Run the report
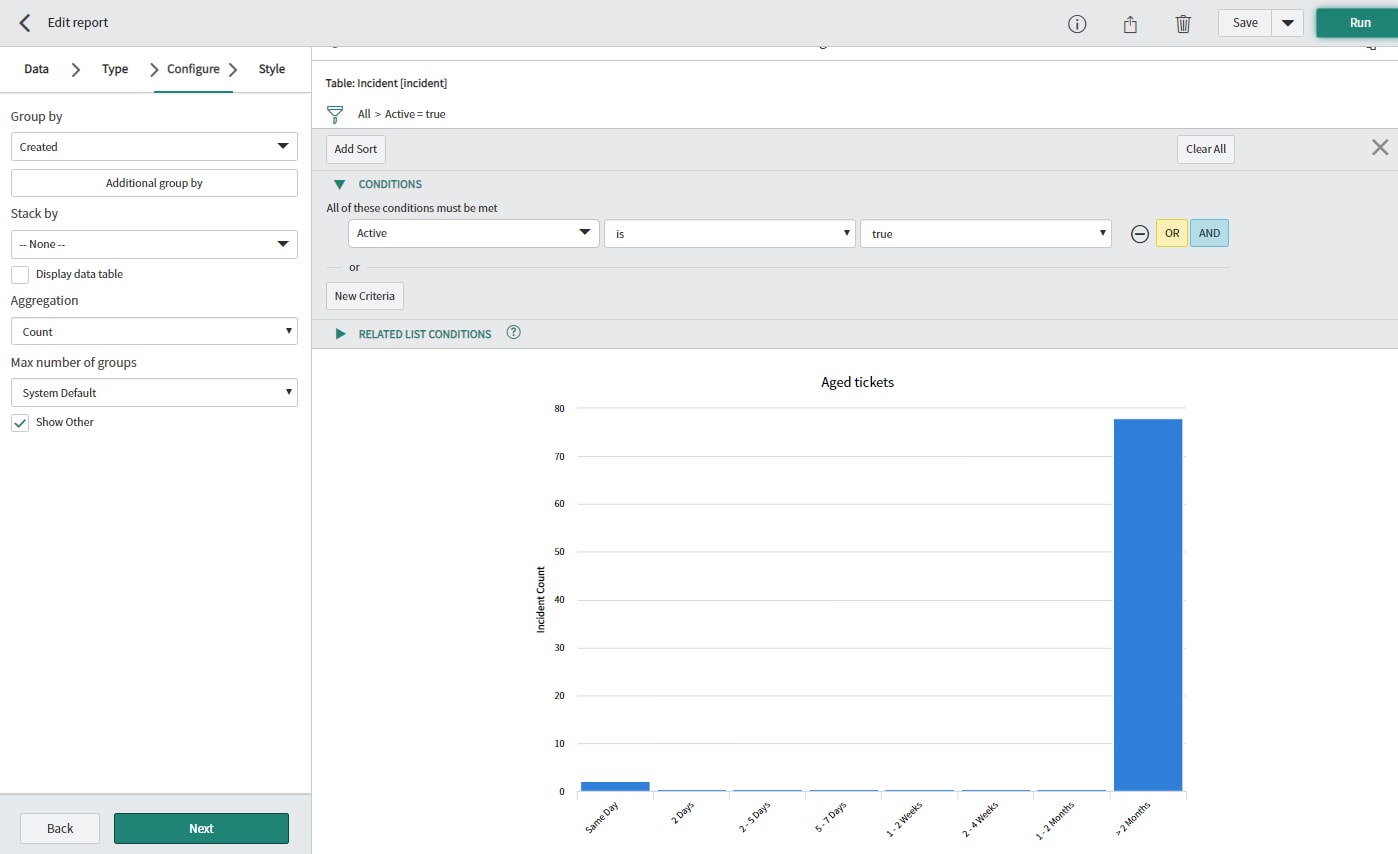The width and height of the screenshot is (1398, 854). [x=1359, y=22]
